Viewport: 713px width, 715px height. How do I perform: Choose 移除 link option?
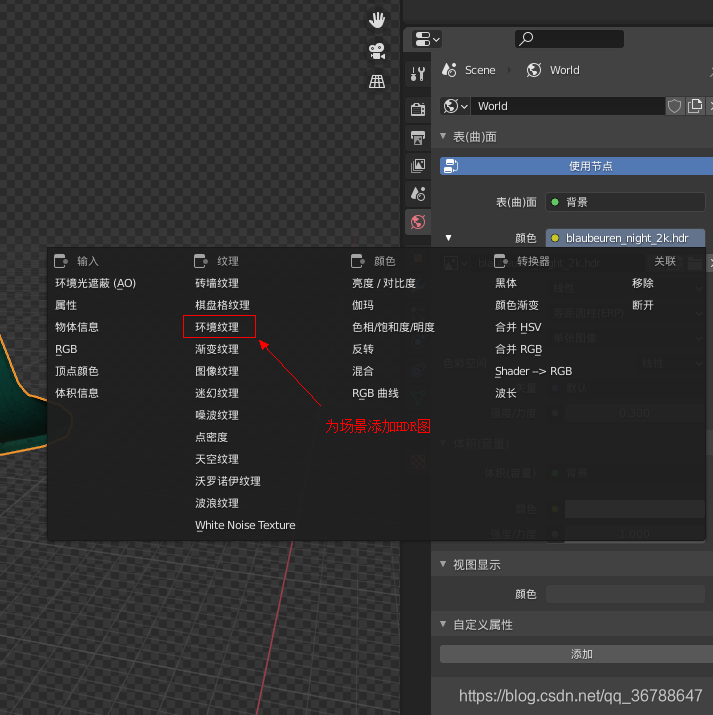(643, 283)
